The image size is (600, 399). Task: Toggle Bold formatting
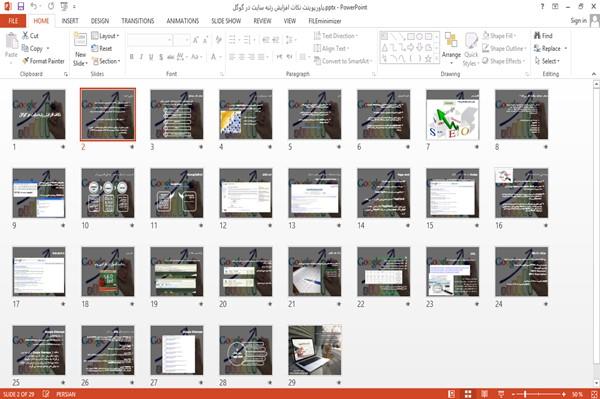click(x=132, y=57)
